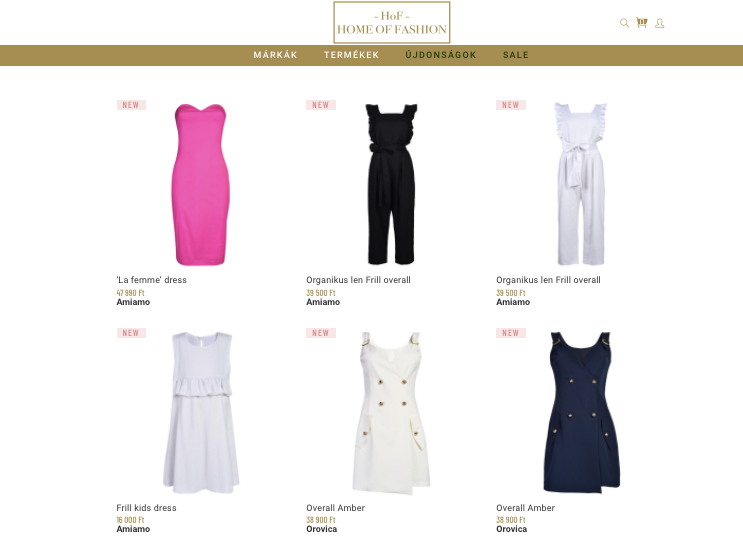Open the TERMÉKEK menu
Screen dimensions: 743x549
pos(352,55)
